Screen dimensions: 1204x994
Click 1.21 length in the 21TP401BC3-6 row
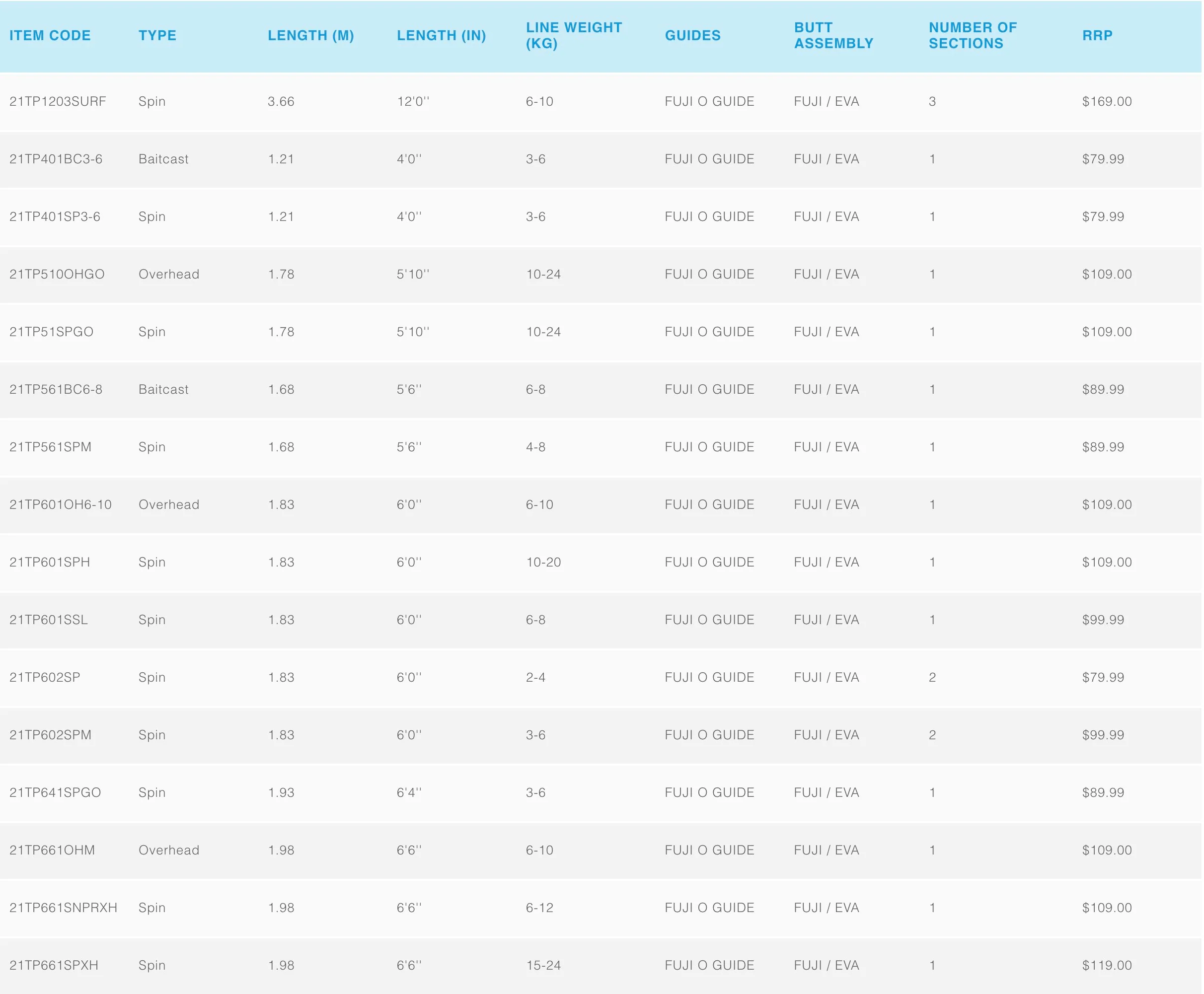(x=281, y=159)
